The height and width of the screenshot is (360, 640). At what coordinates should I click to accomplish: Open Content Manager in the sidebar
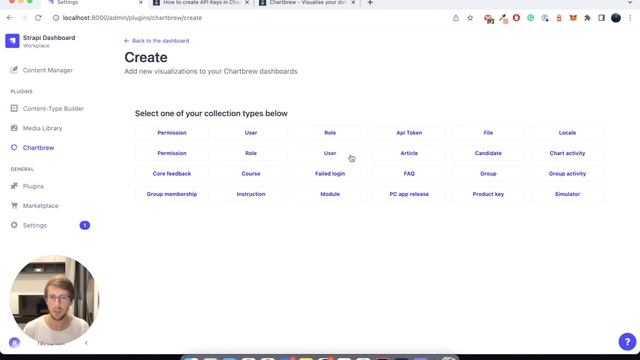click(47, 70)
